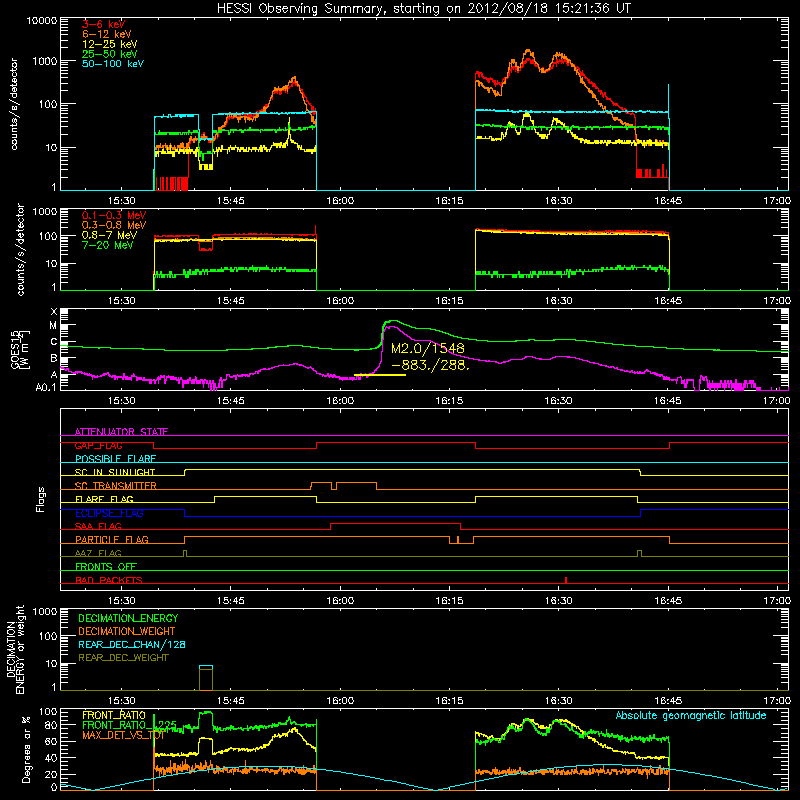800x800 pixels.
Task: Click the 'DECIMATION ENERGY or weight' axis label
Action: tap(15, 649)
